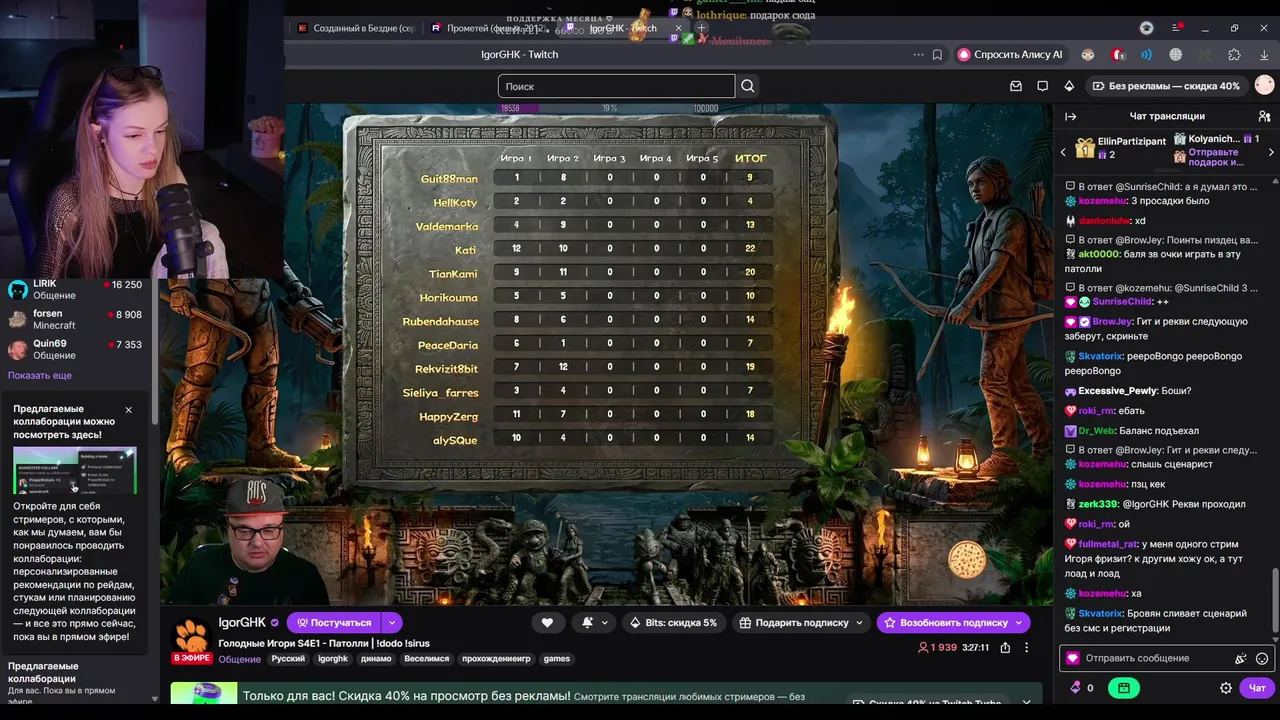
Task: Switch to the Прометей browser tab
Action: [x=490, y=28]
